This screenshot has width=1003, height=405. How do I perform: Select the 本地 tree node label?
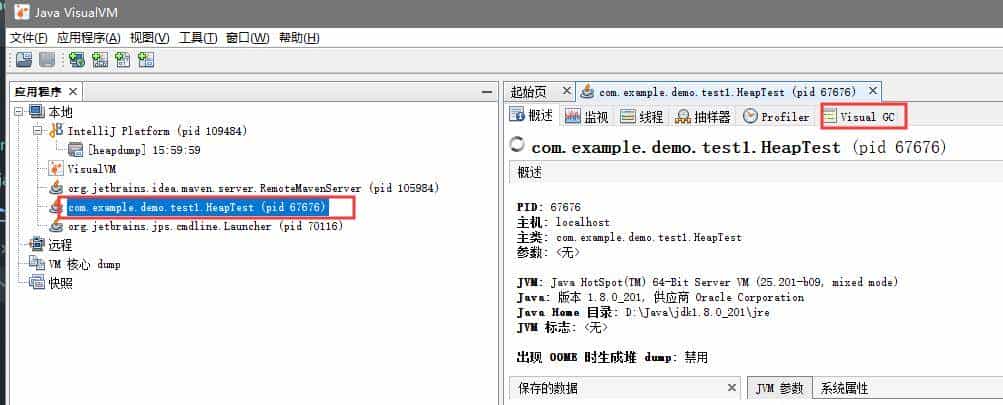tap(60, 112)
